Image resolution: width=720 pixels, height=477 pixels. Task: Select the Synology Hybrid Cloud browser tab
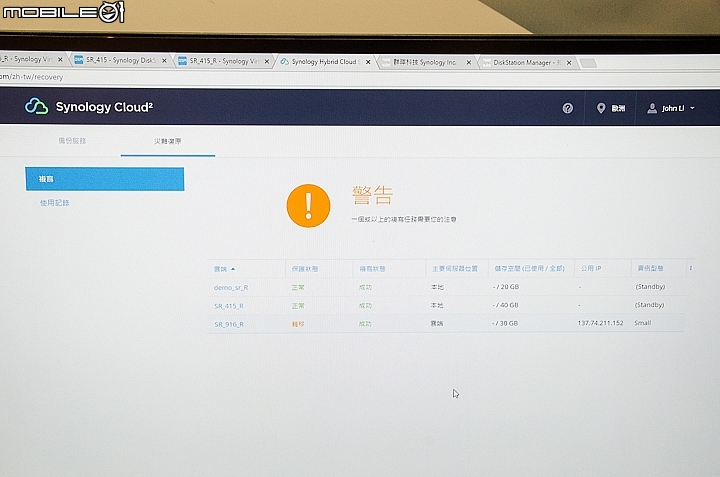coord(326,62)
